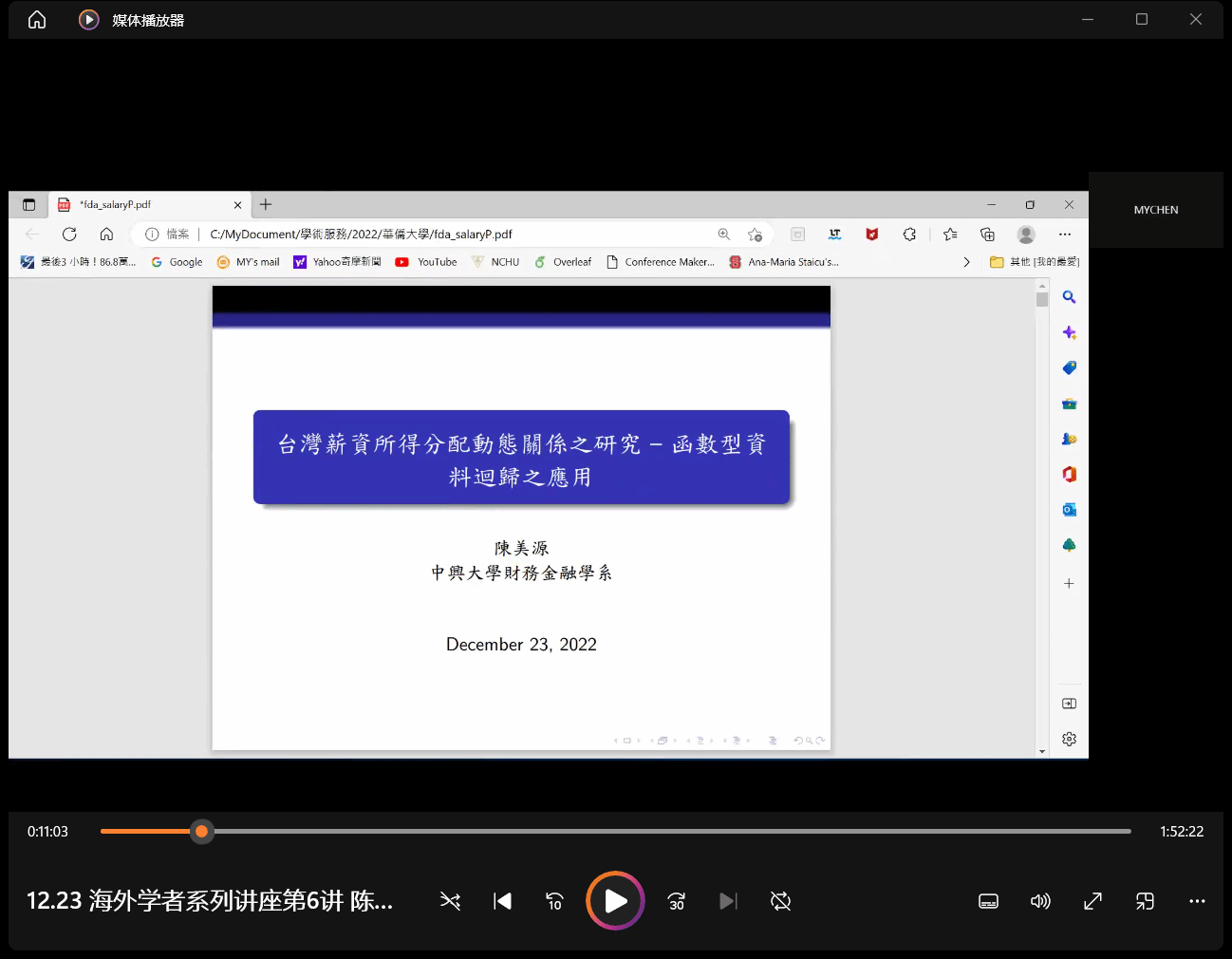The image size is (1232, 959).
Task: Select the fda_salaryP.pdf browser tab
Action: pos(142,205)
